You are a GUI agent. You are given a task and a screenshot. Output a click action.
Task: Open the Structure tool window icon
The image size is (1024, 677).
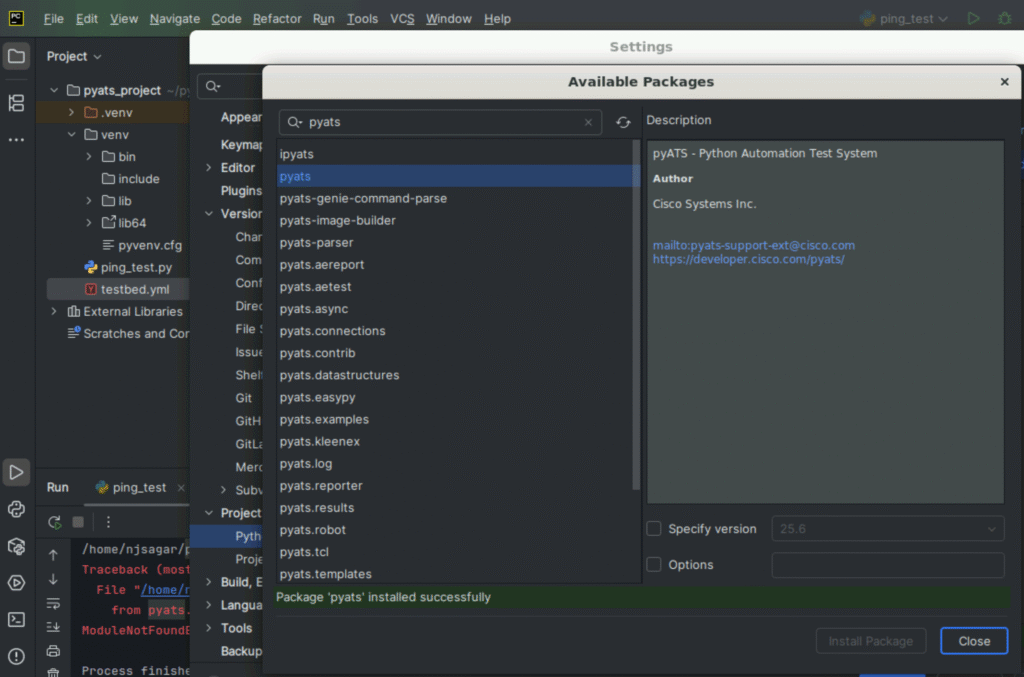(x=16, y=102)
